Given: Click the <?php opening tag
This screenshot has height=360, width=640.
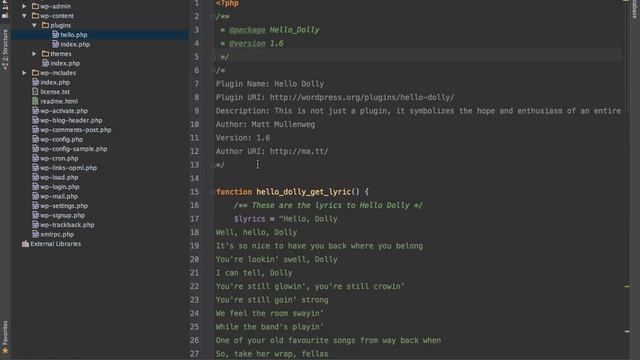Looking at the screenshot, I should pos(227,3).
